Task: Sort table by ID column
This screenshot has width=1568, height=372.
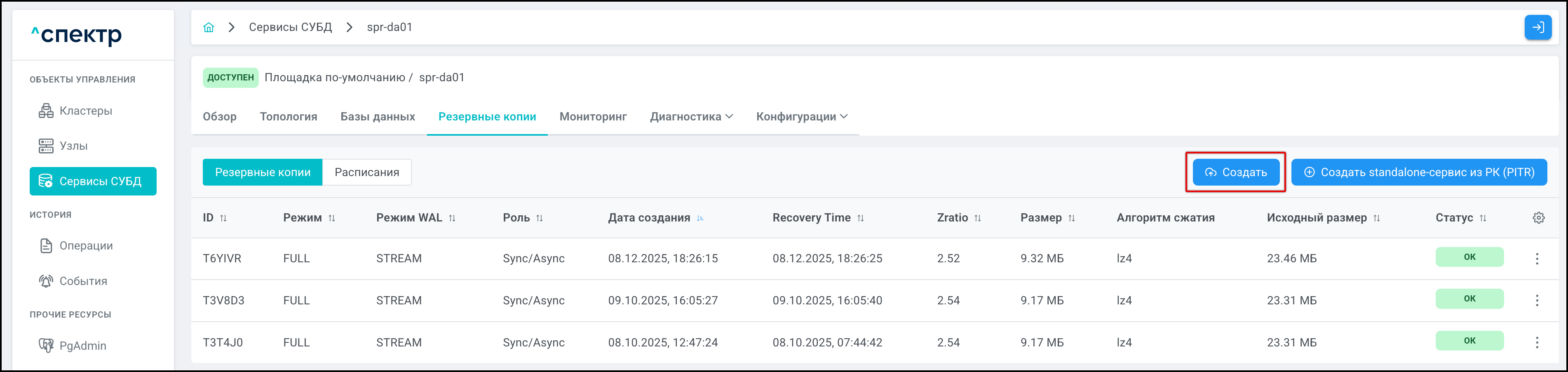Action: coord(223,218)
